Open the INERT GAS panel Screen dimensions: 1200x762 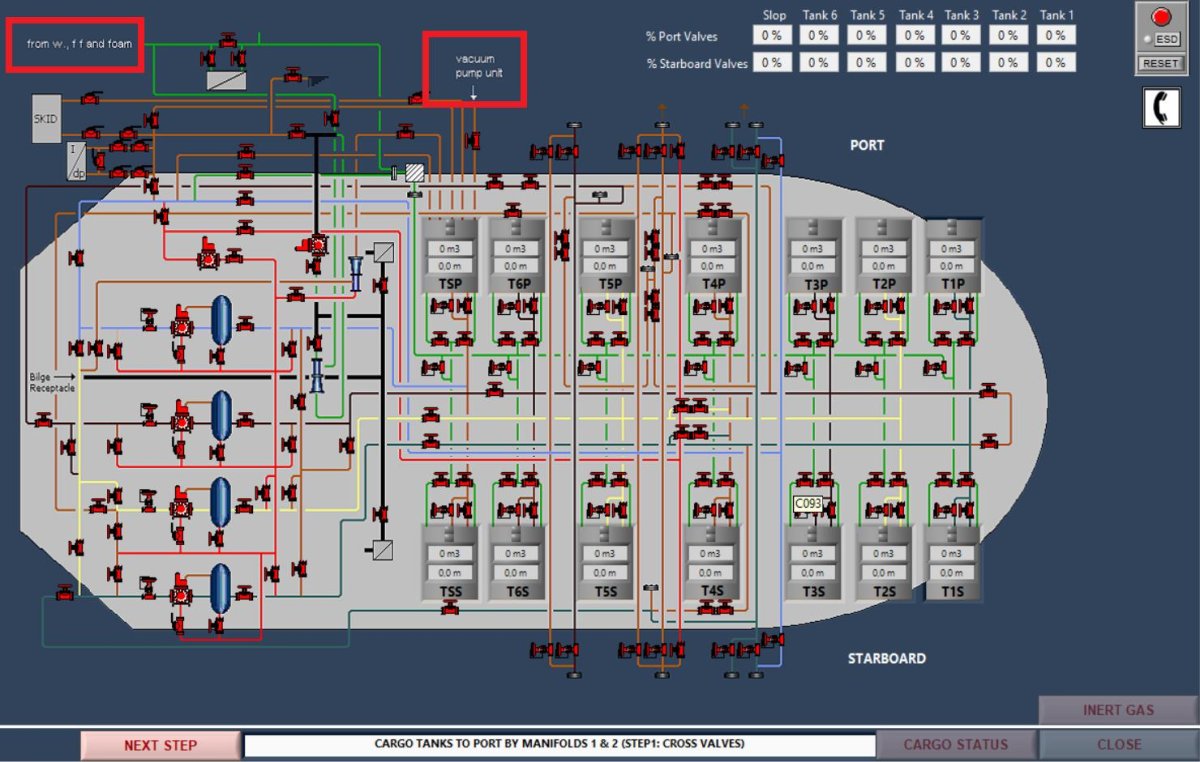point(1118,711)
